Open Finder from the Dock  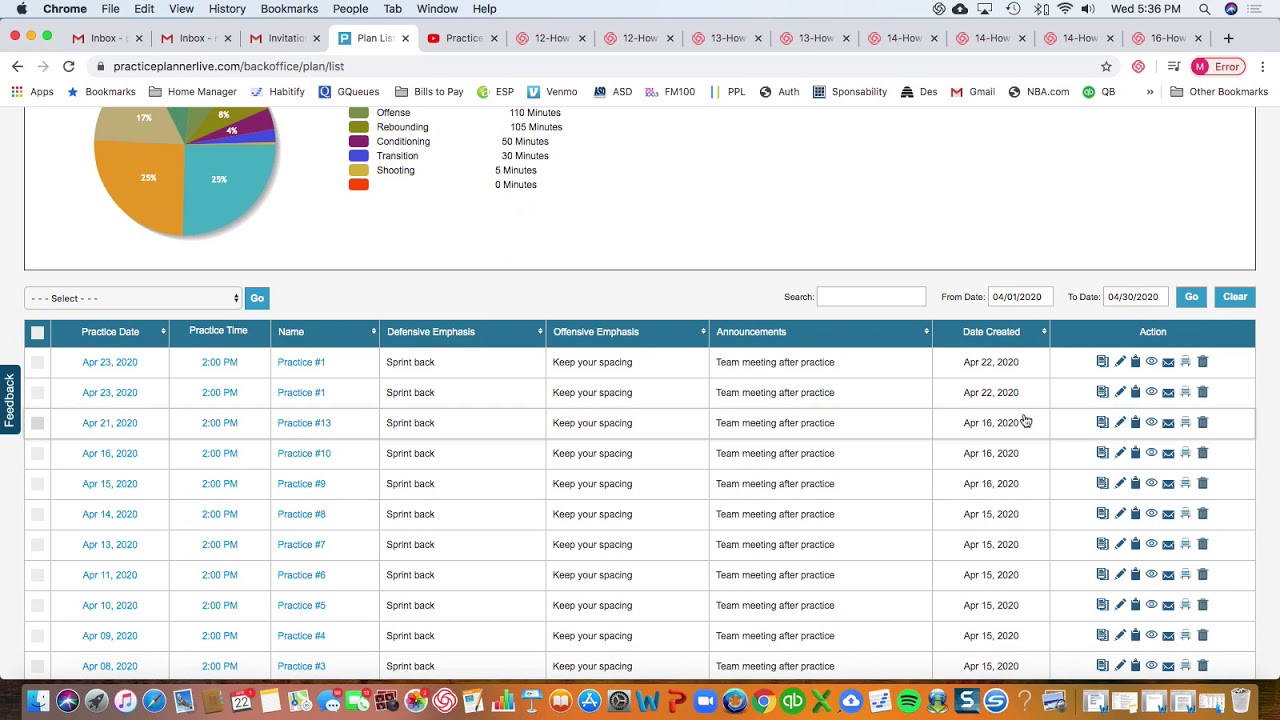[x=38, y=701]
